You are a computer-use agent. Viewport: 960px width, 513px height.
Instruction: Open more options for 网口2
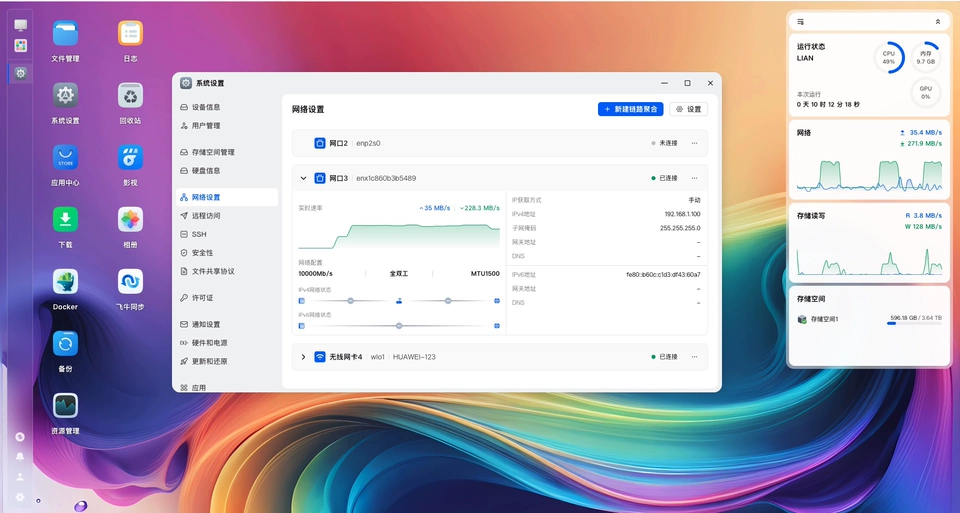pyautogui.click(x=694, y=143)
